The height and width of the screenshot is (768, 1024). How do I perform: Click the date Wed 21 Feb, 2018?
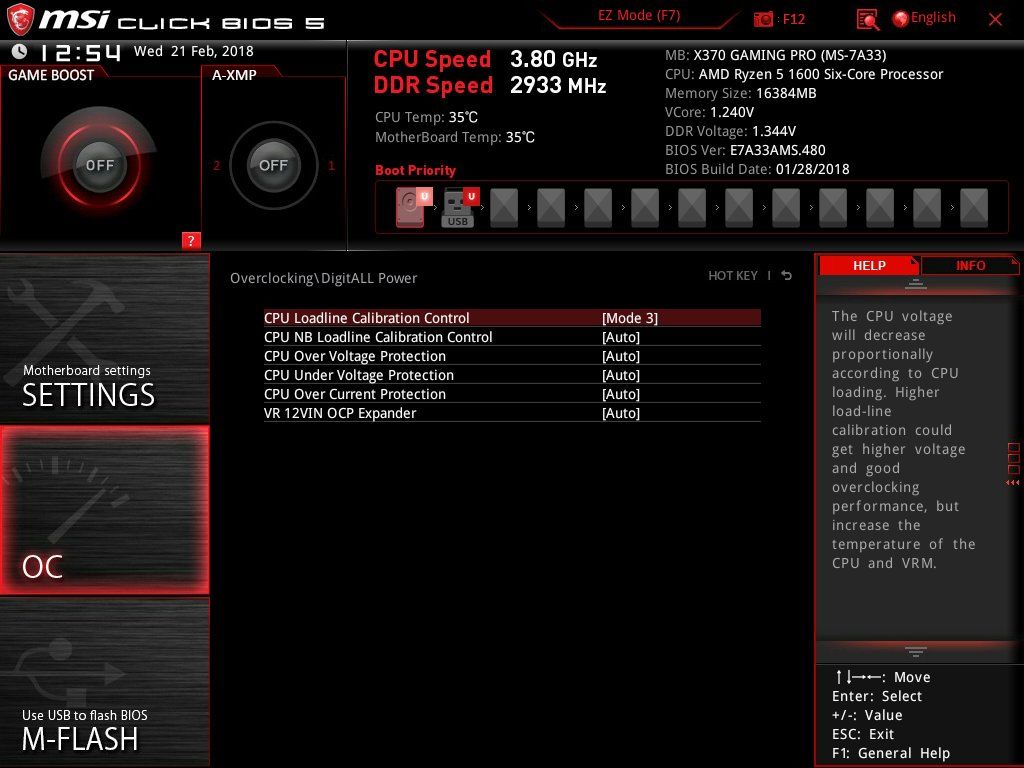coord(193,51)
